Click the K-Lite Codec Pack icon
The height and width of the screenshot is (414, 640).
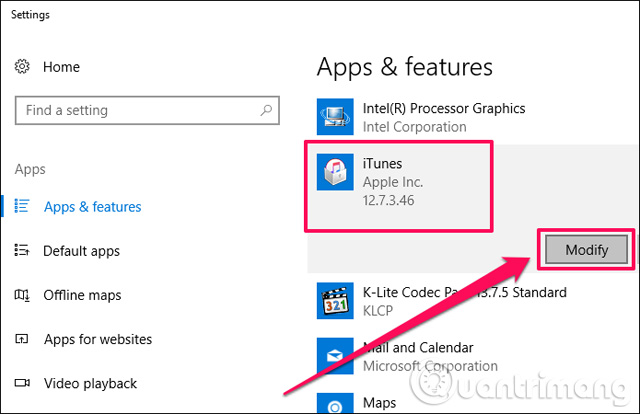[333, 300]
